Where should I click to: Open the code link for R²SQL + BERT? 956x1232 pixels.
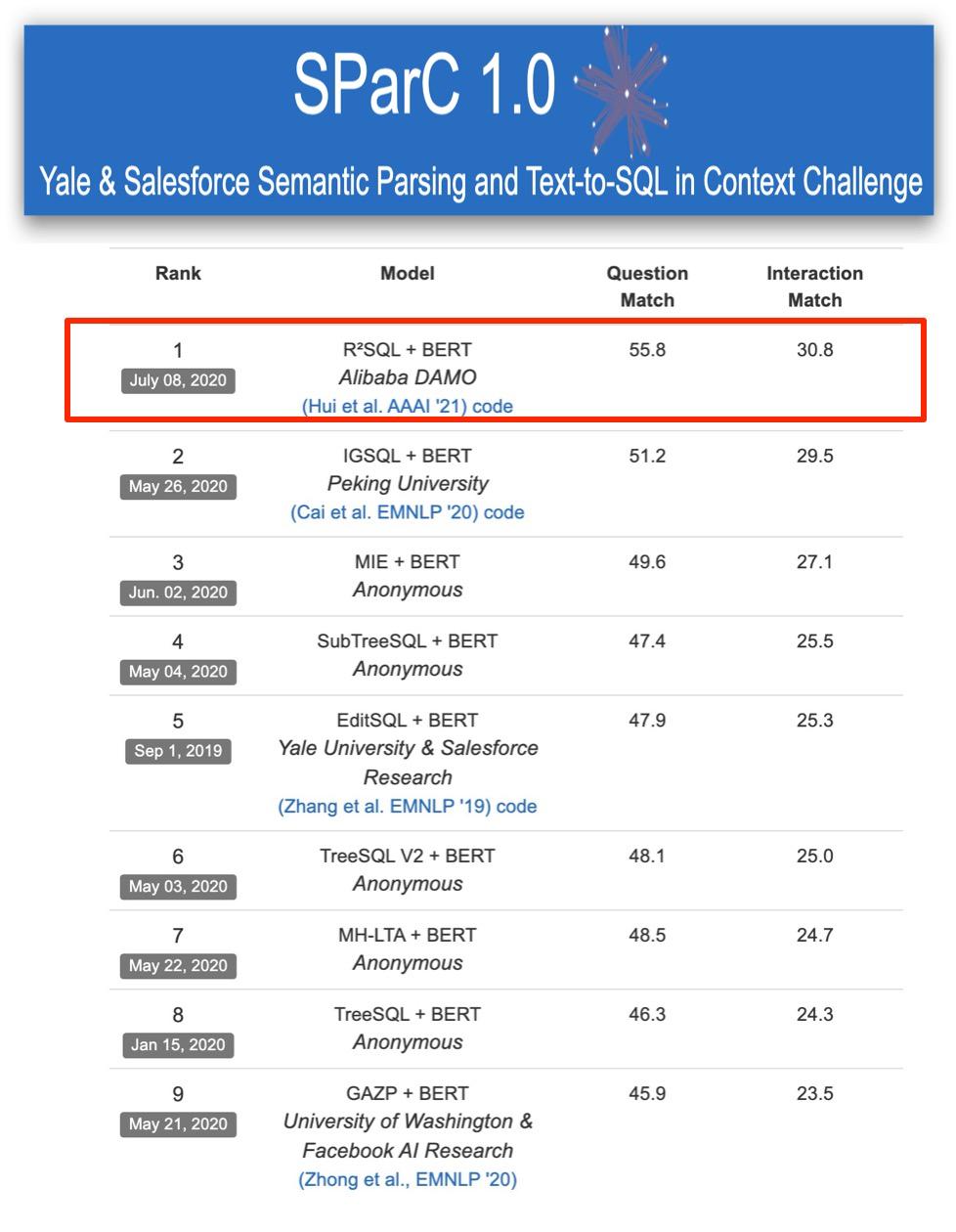493,406
